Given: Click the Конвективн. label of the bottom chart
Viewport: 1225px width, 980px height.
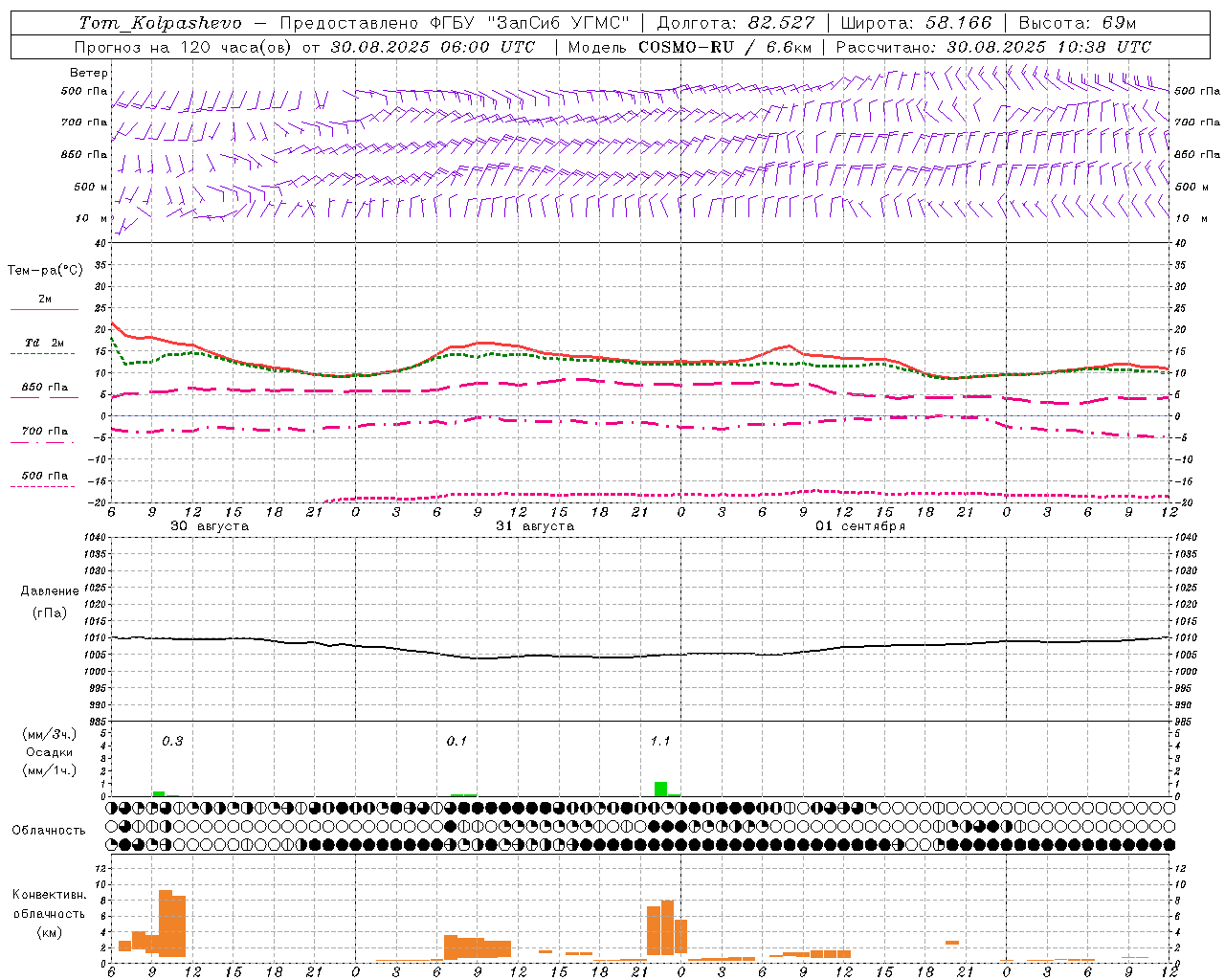Looking at the screenshot, I should pyautogui.click(x=49, y=895).
